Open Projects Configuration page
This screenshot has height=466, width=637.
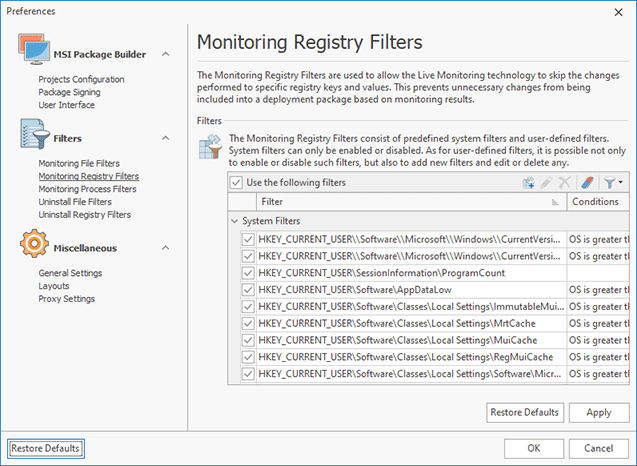coord(81,79)
